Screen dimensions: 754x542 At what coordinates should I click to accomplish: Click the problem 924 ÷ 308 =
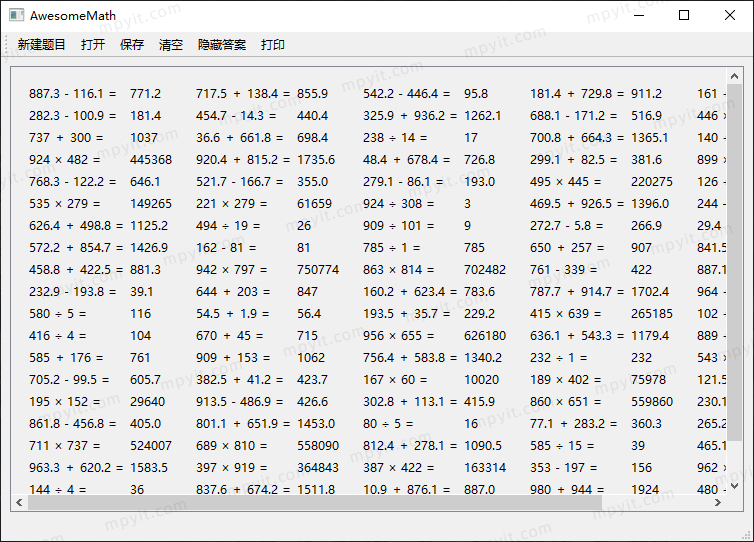click(x=399, y=204)
